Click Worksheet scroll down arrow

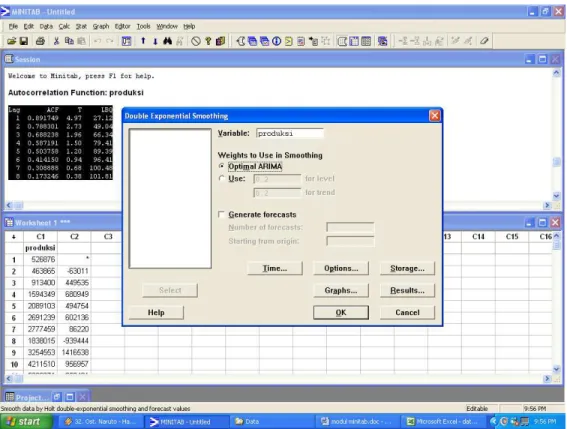[x=556, y=369]
